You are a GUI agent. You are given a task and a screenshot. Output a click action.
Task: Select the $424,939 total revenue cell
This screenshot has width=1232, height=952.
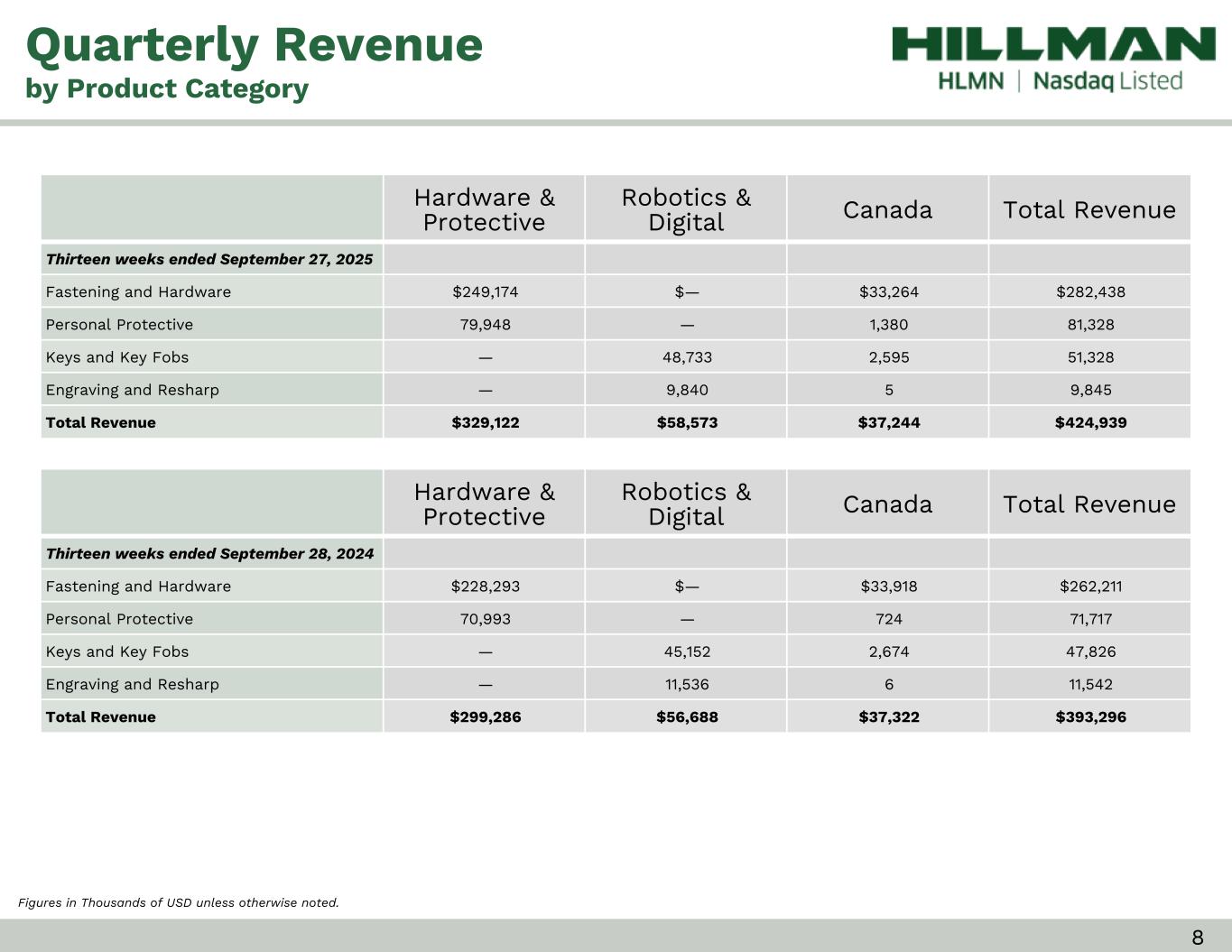1090,422
